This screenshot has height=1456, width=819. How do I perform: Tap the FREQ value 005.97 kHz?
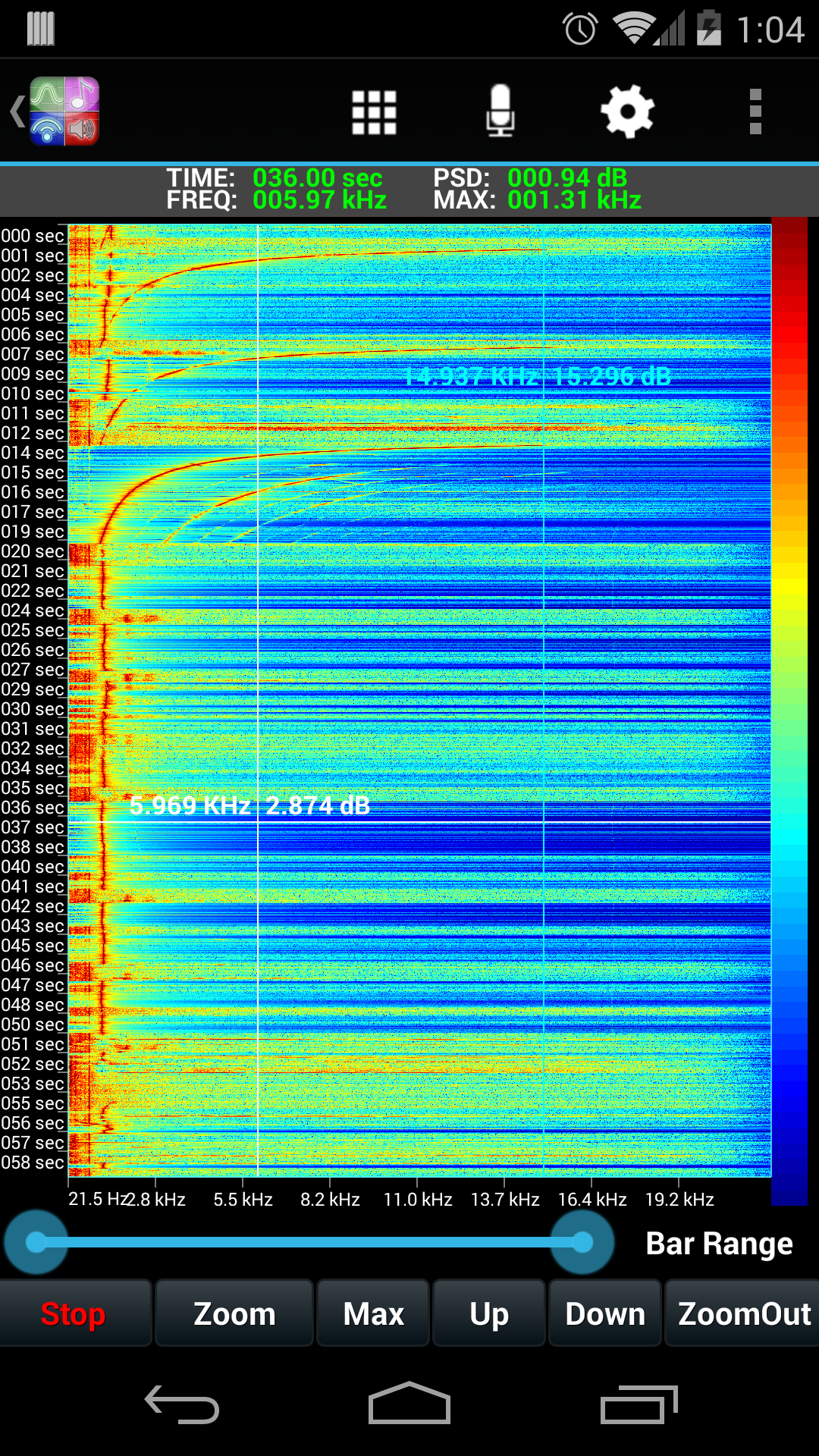pyautogui.click(x=320, y=200)
